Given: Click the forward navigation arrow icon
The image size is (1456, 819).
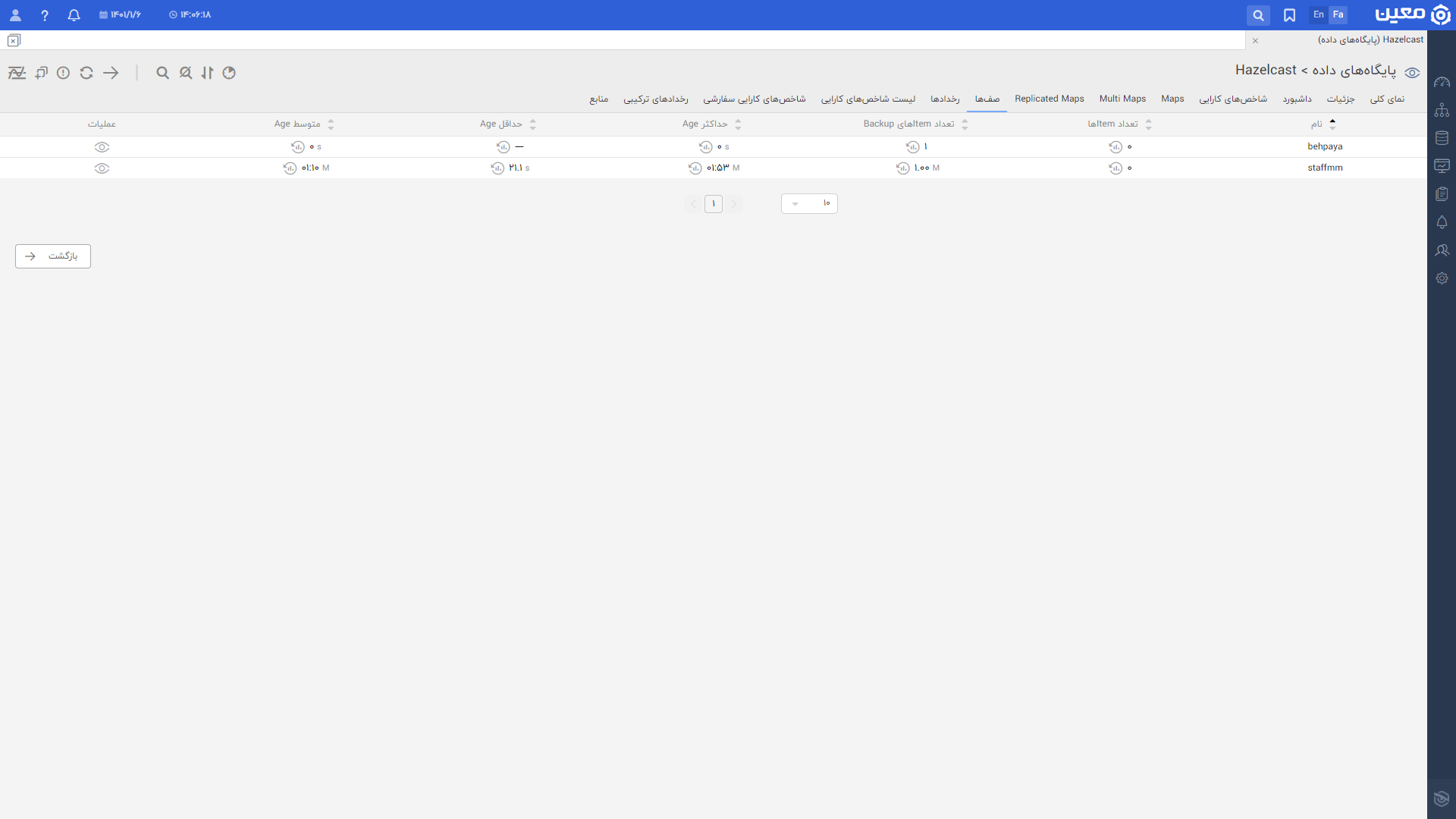Looking at the screenshot, I should [x=111, y=73].
